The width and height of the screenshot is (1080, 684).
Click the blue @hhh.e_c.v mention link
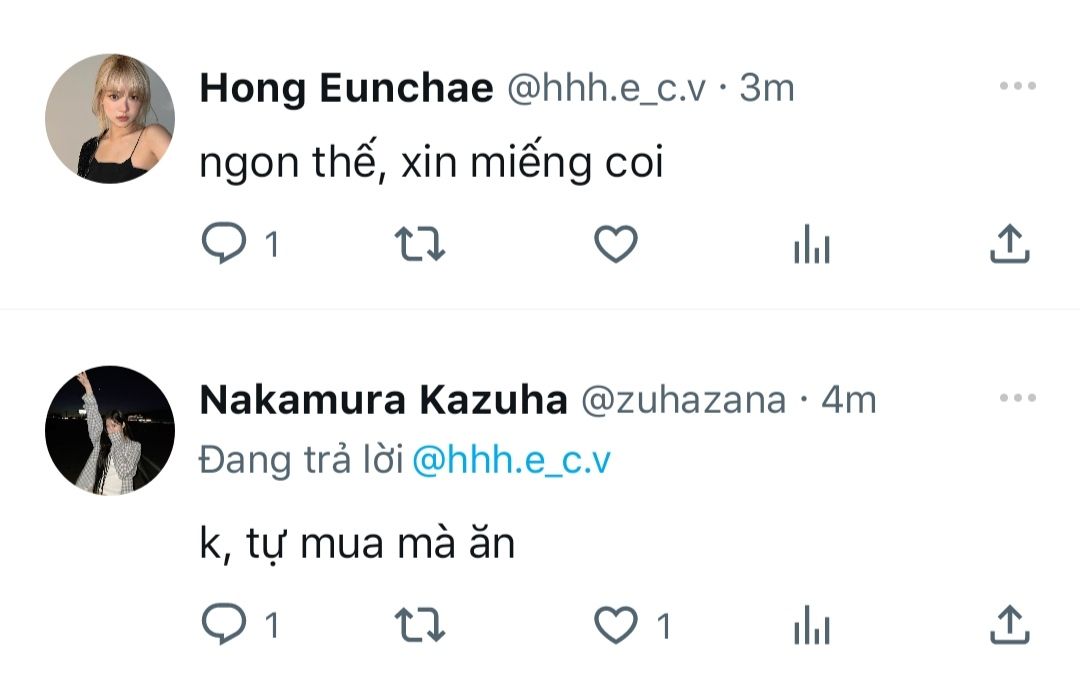(x=511, y=460)
